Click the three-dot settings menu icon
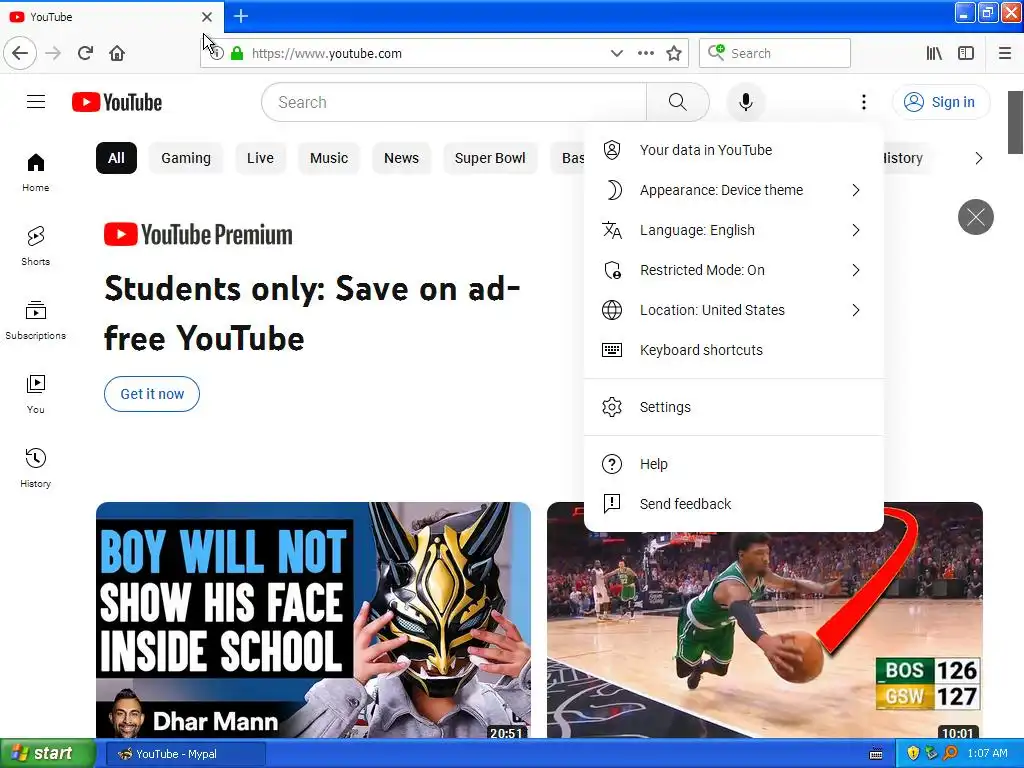 pyautogui.click(x=863, y=102)
